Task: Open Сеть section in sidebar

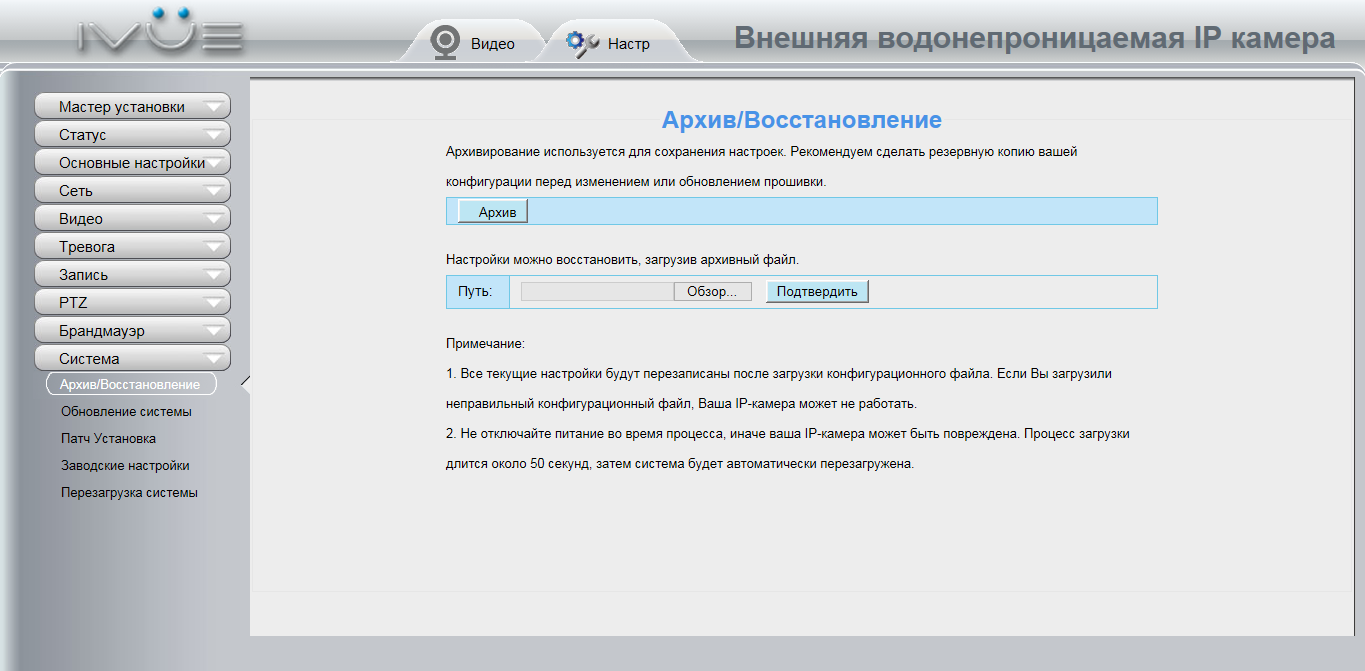Action: (132, 190)
